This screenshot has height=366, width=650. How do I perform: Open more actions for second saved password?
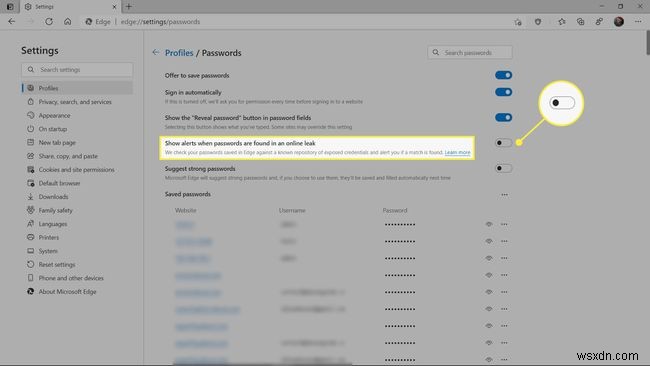504,241
